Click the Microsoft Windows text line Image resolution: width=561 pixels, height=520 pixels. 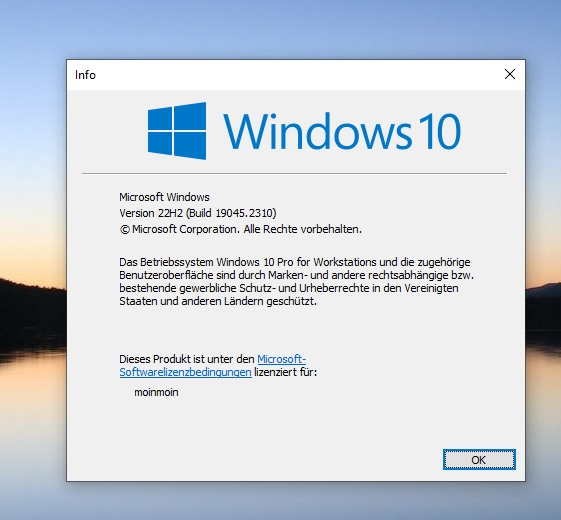[164, 197]
